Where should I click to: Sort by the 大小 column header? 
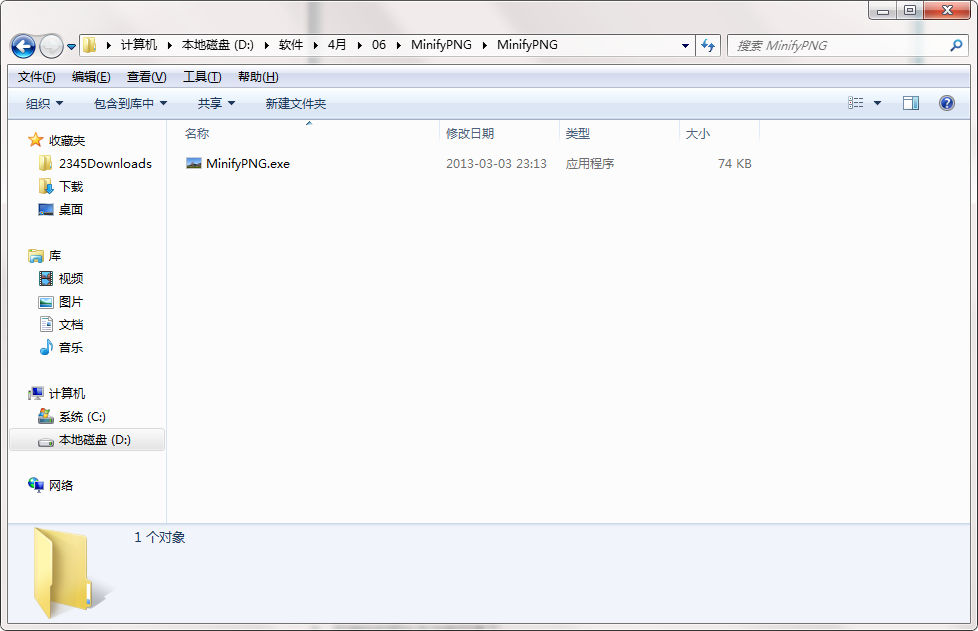point(697,133)
